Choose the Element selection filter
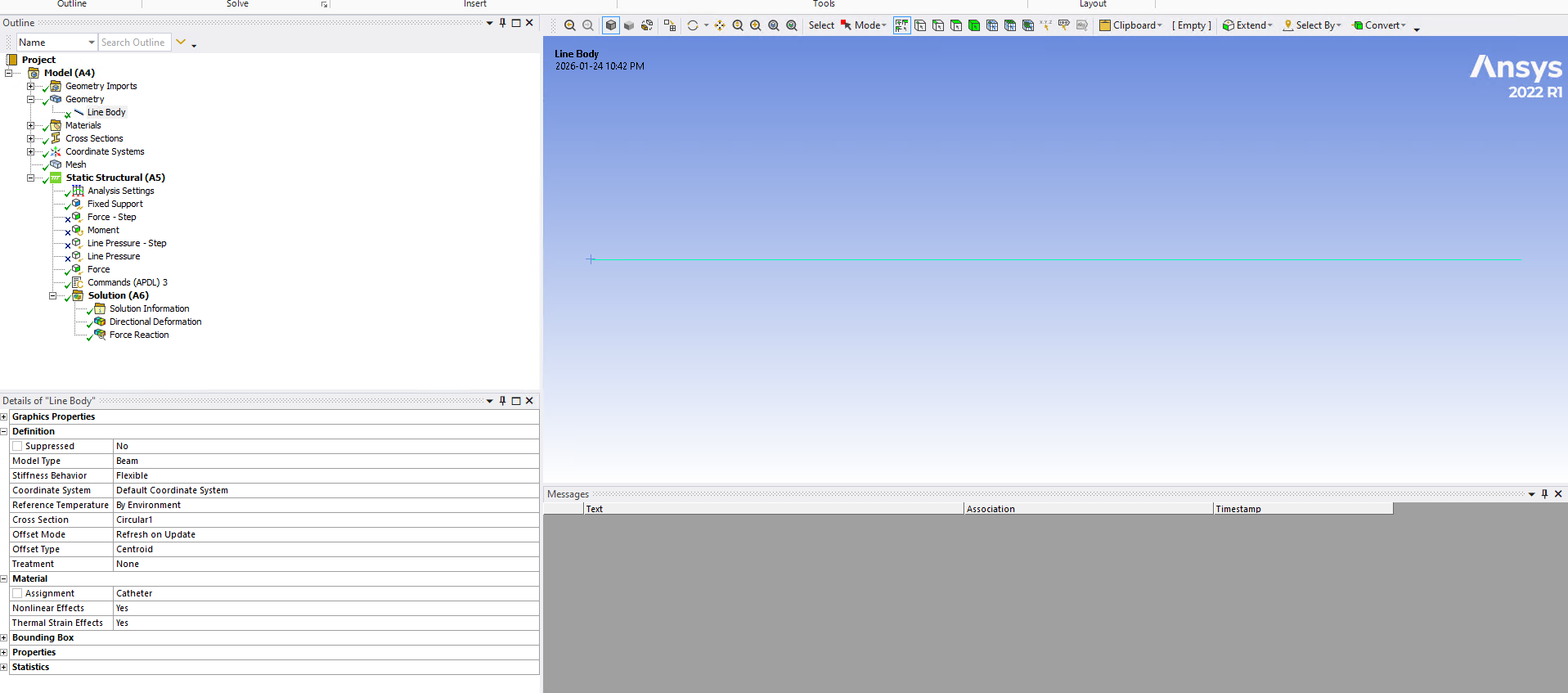Viewport: 1568px width, 693px height. (1028, 25)
